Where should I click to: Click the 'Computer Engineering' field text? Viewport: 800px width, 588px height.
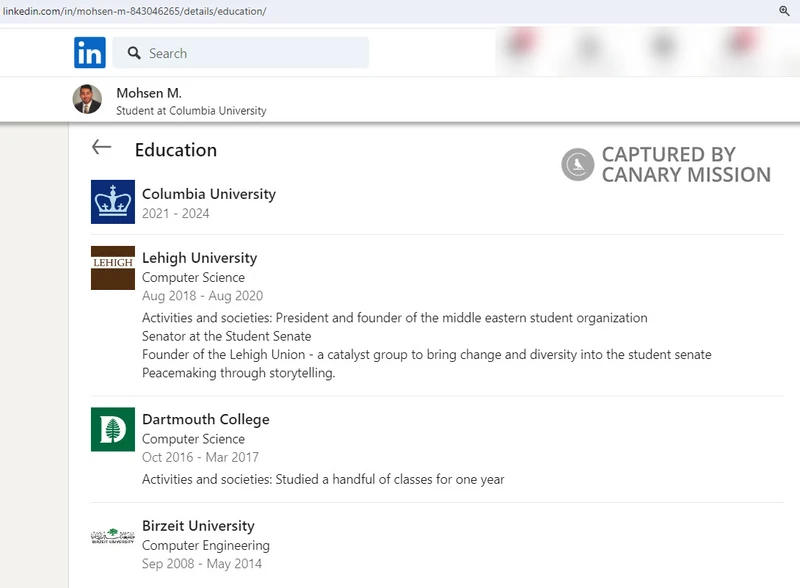click(x=206, y=545)
